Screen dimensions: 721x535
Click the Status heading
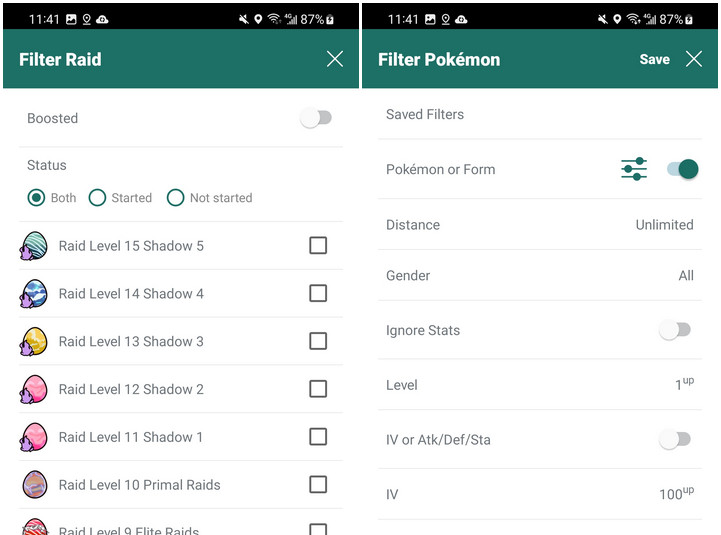[46, 165]
